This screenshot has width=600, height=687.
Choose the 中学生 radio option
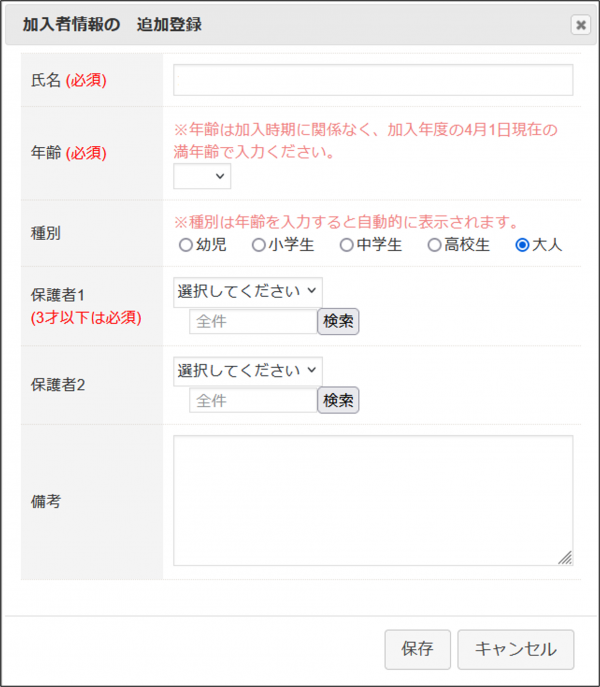(x=346, y=245)
